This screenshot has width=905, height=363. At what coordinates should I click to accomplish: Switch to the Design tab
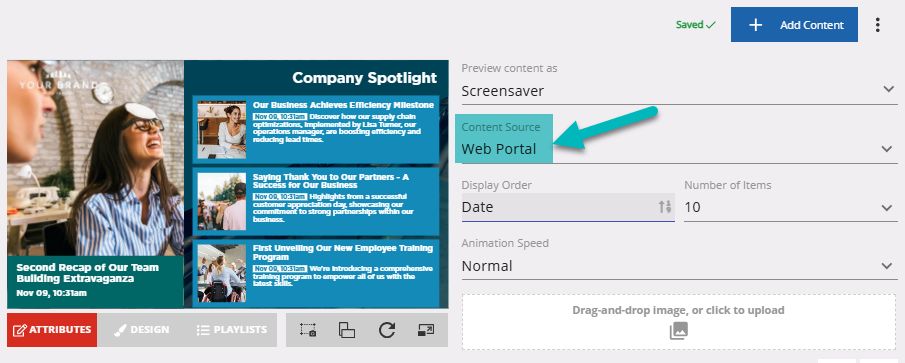[x=142, y=330]
